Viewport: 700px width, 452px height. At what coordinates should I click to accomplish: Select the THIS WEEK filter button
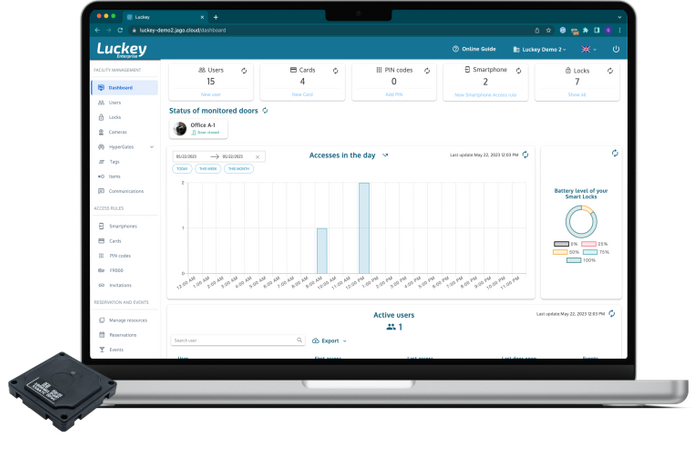(209, 169)
